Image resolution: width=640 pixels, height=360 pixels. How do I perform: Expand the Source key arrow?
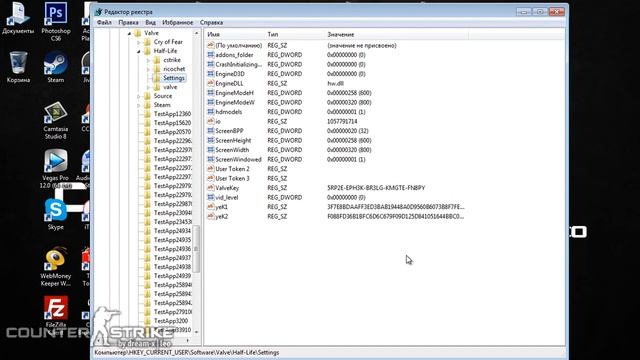click(139, 96)
